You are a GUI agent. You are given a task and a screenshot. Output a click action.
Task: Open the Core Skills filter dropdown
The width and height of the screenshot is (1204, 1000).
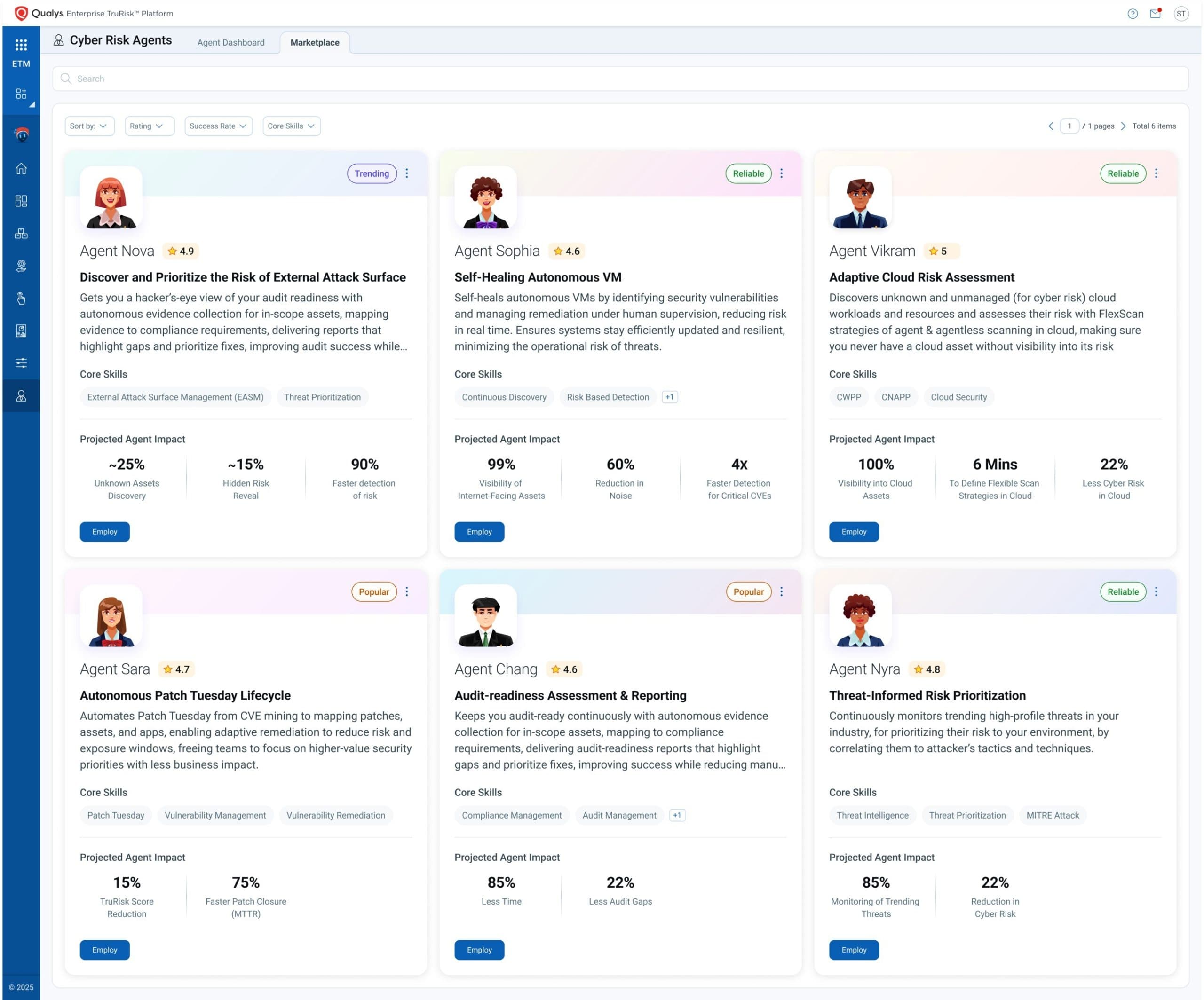(x=291, y=126)
